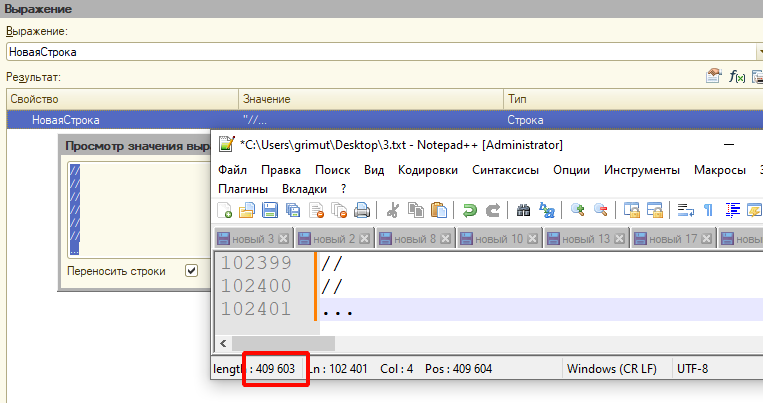Image resolution: width=763 pixels, height=403 pixels.
Task: Click Windows (CR LF) in status bar
Action: tap(612, 369)
